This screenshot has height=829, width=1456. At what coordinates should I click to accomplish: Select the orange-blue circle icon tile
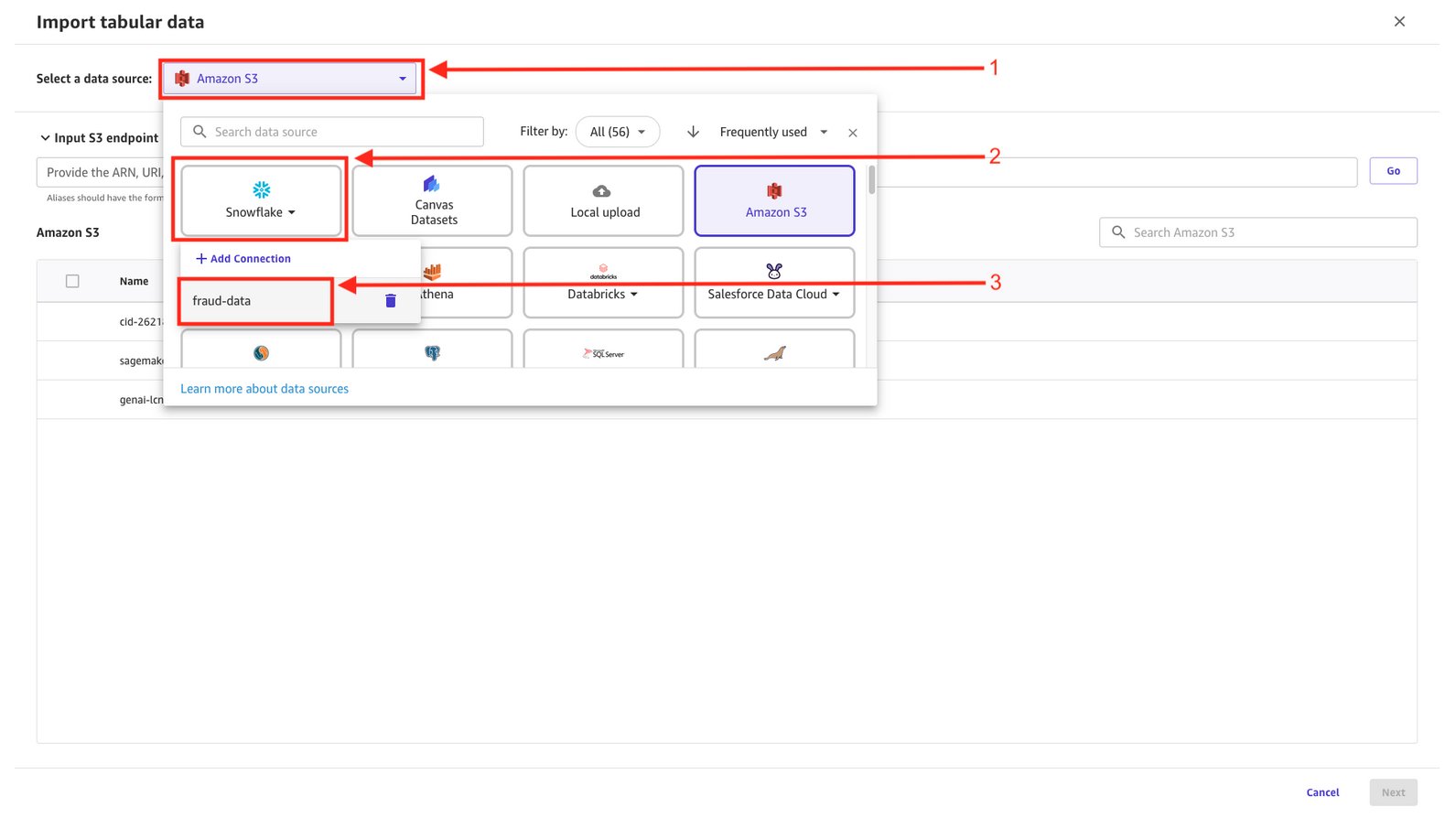tap(261, 350)
